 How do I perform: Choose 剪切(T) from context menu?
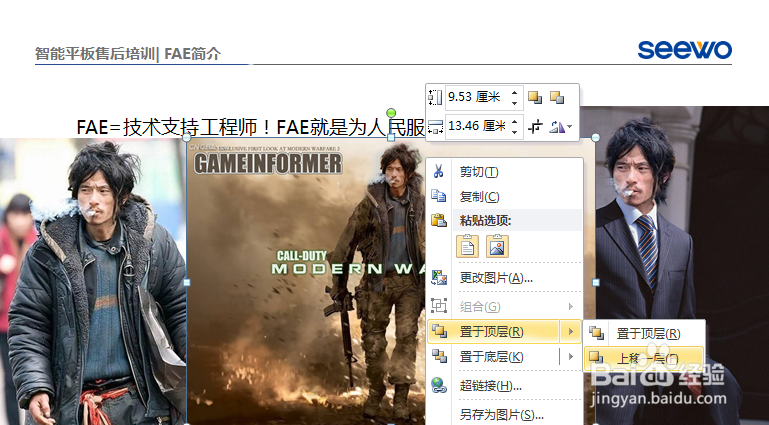(x=505, y=172)
